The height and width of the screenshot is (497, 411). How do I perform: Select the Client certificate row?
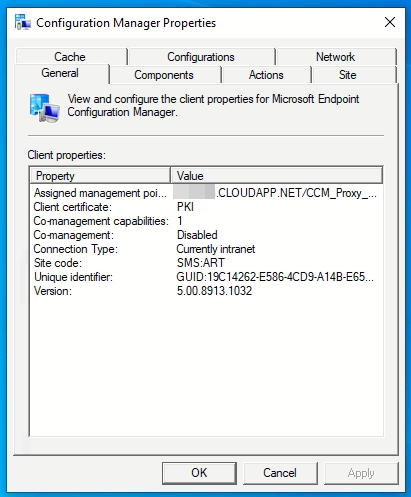(206, 207)
